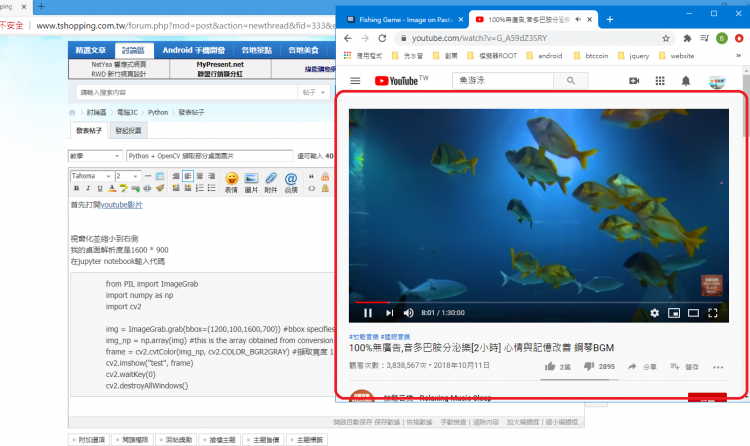
Task: Mute the video player volume
Action: coord(408,313)
